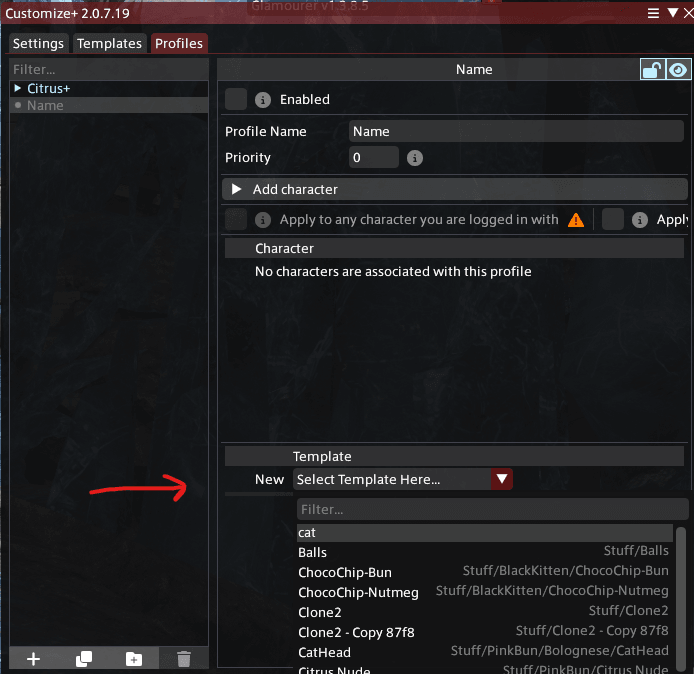Viewport: 694px width, 674px height.
Task: Open the Select Template Here dropdown
Action: pyautogui.click(x=402, y=479)
